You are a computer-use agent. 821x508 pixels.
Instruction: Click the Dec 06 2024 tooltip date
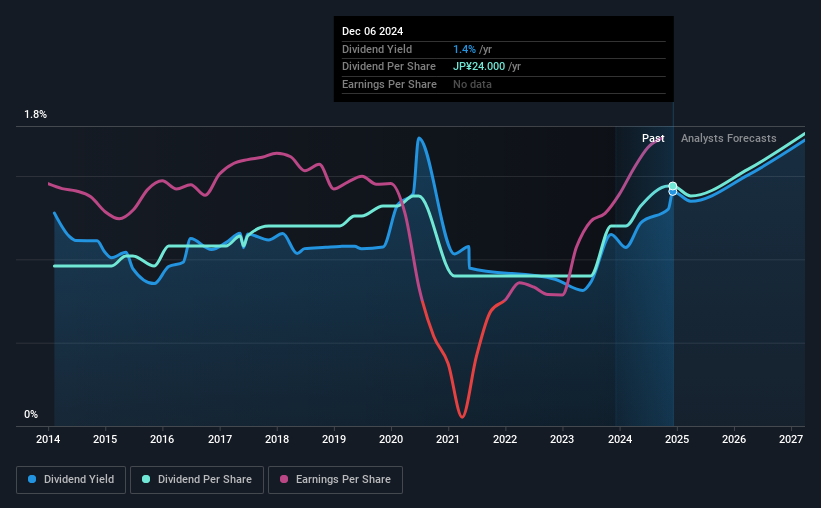click(x=372, y=31)
